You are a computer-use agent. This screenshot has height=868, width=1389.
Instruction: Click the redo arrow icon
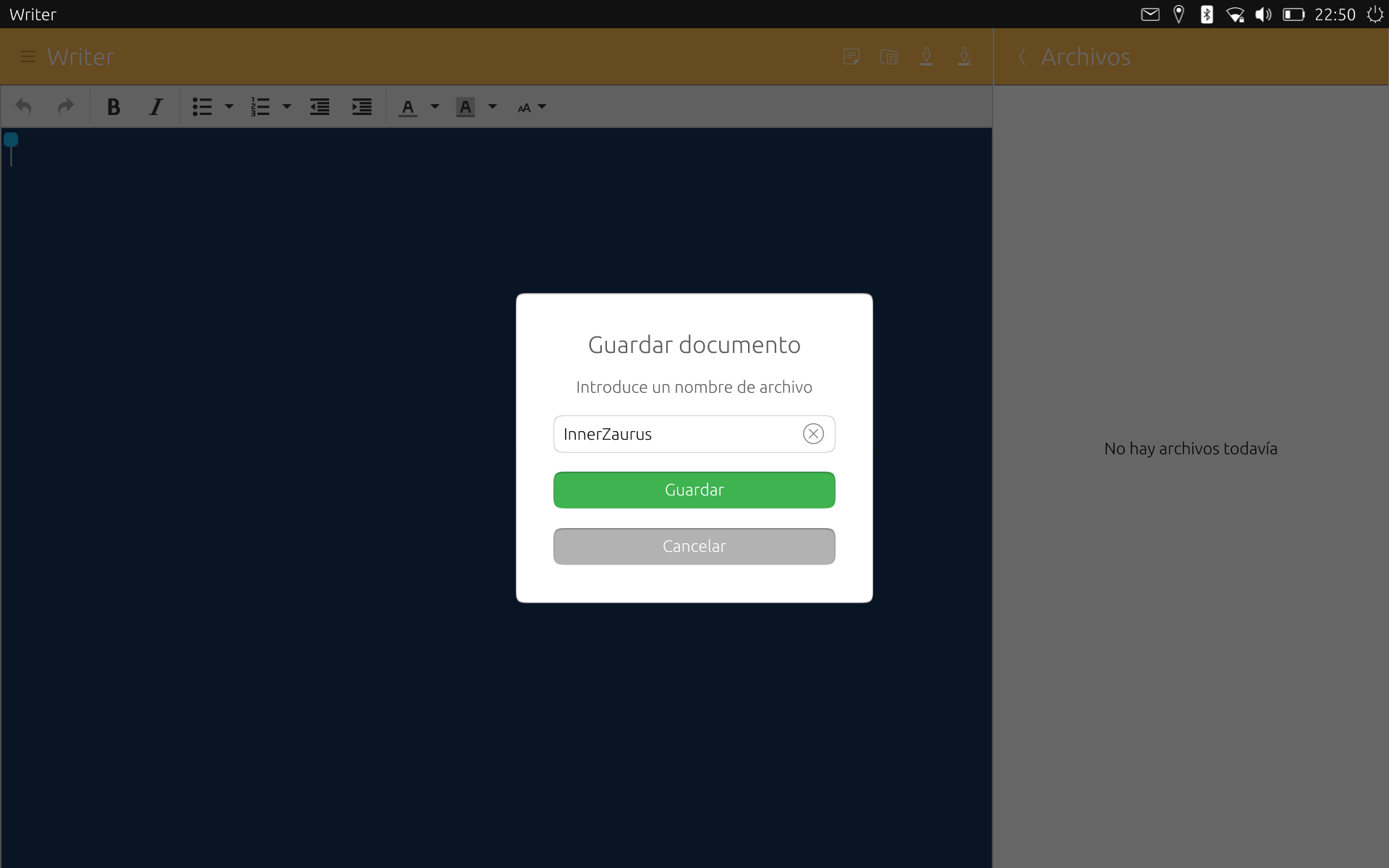[x=66, y=107]
